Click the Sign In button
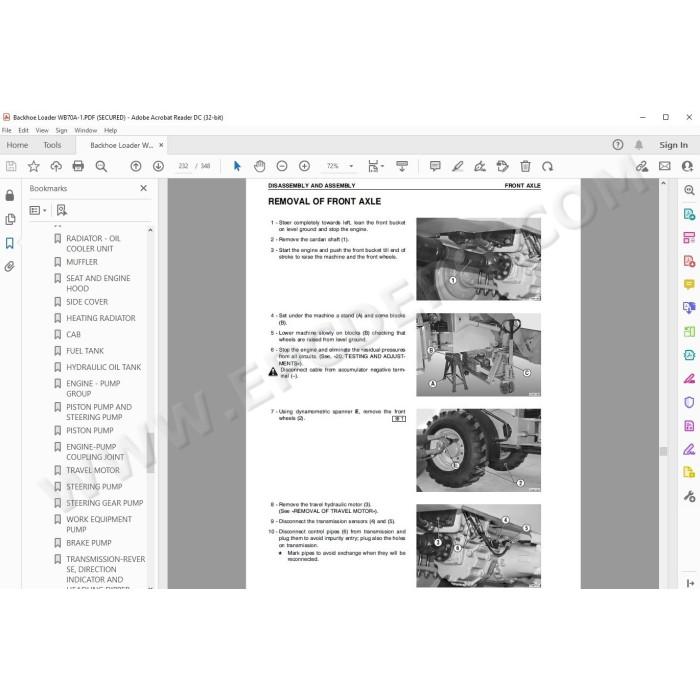 pyautogui.click(x=673, y=145)
